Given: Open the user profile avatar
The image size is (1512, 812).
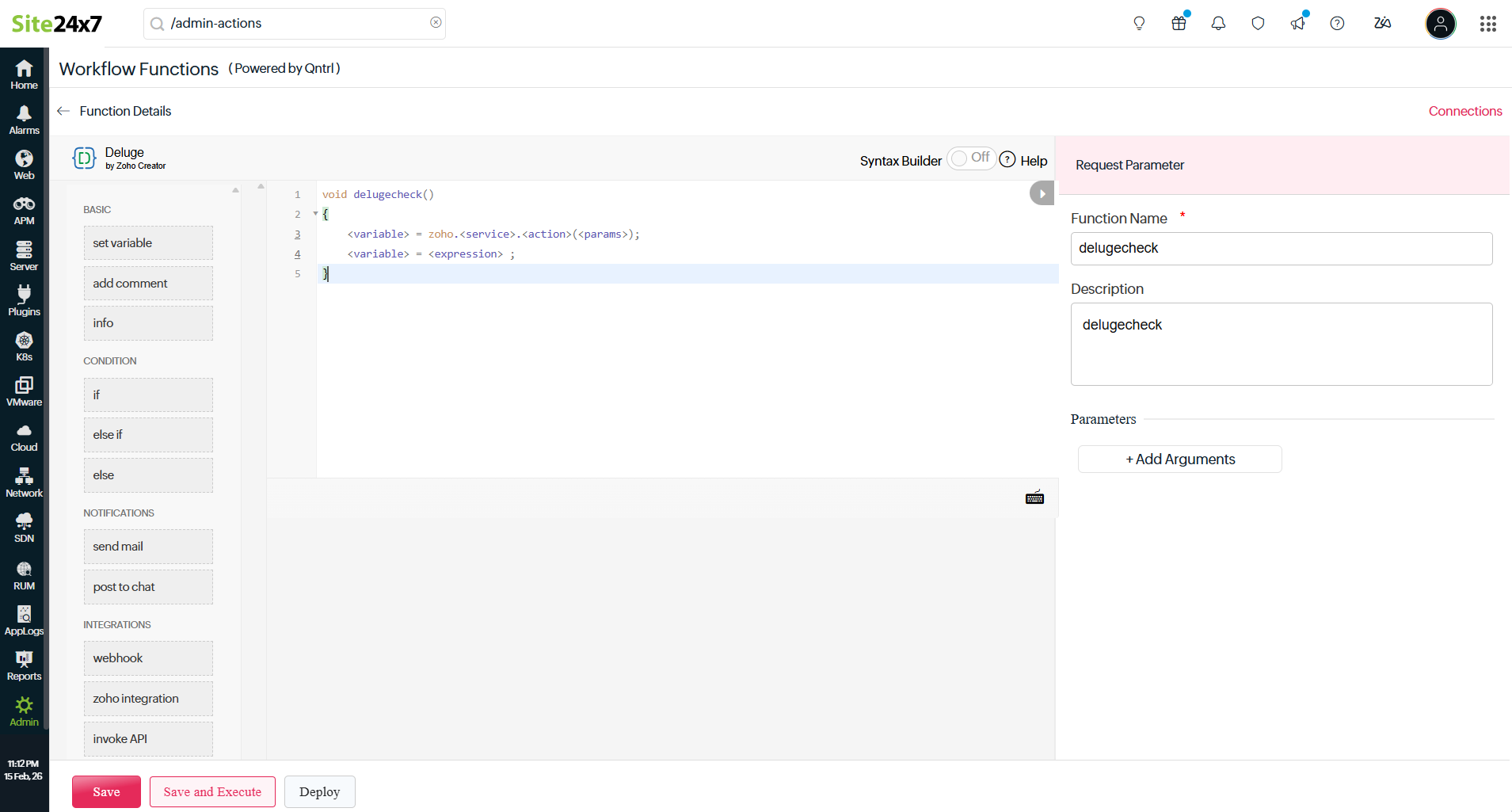Looking at the screenshot, I should [1440, 24].
